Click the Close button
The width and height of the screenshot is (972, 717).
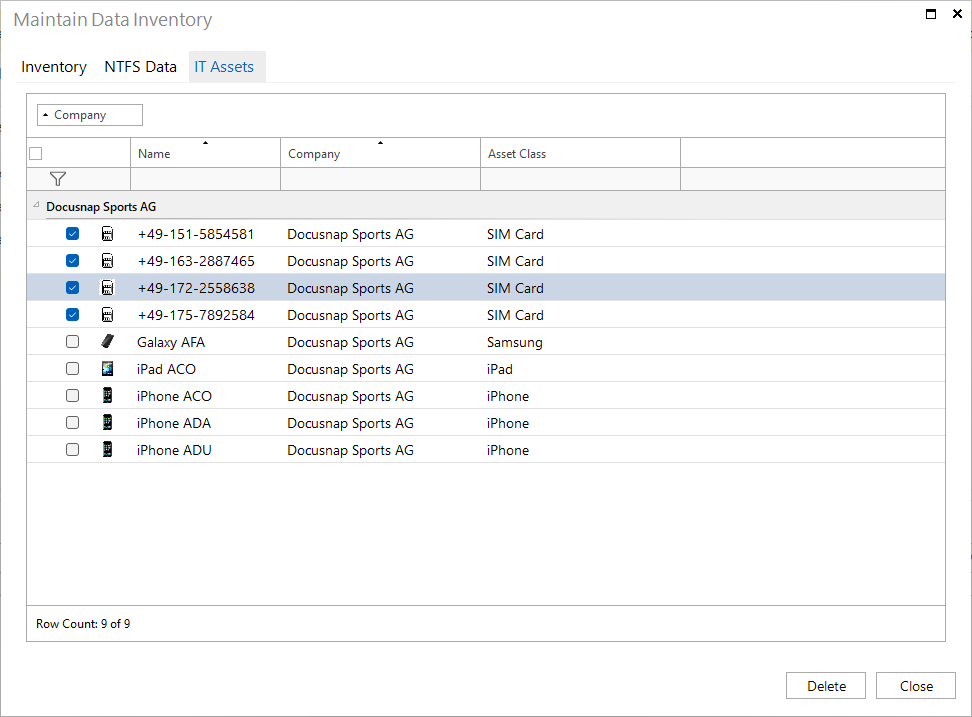click(x=916, y=686)
